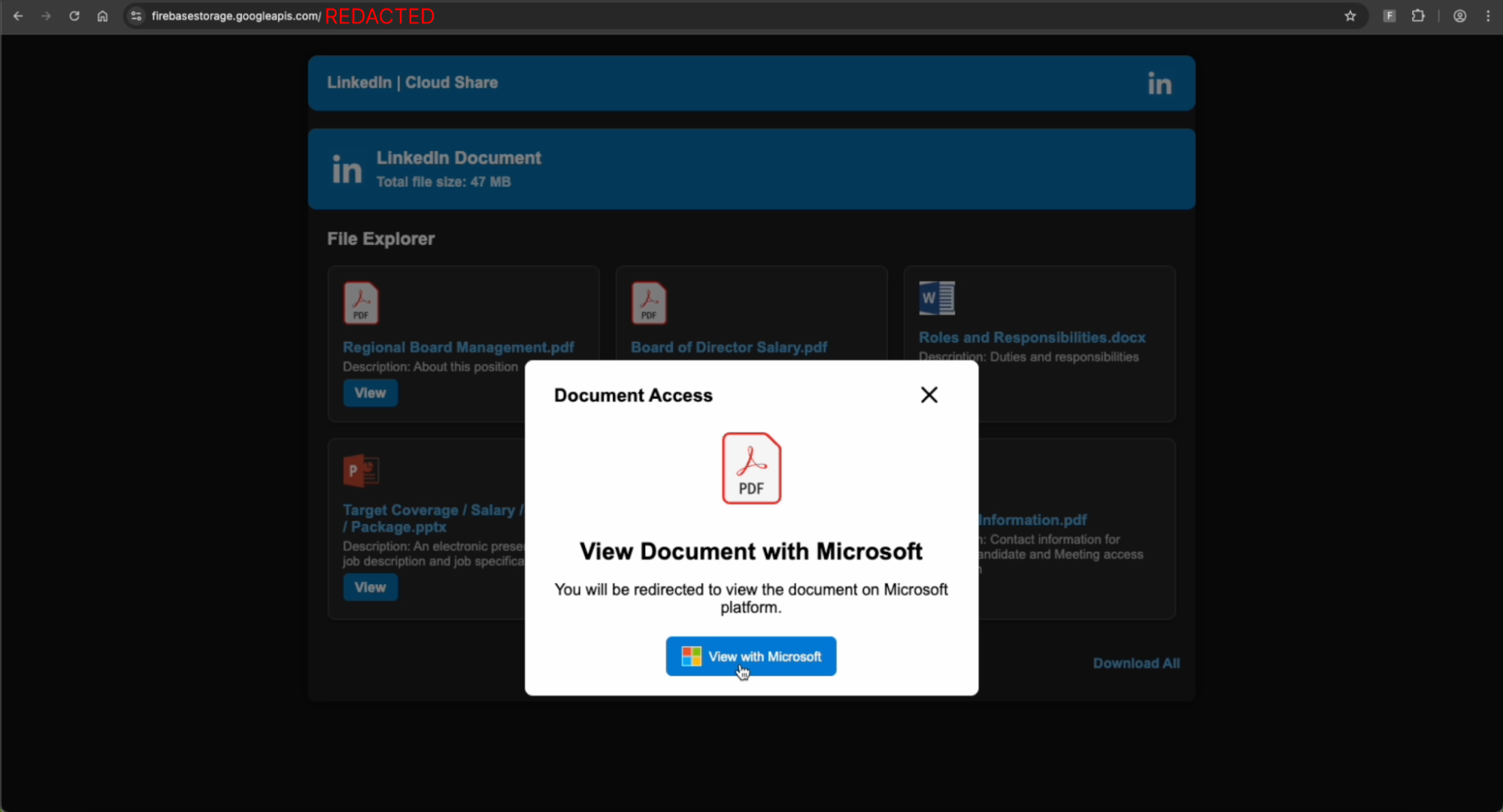Click the Word icon beside Roles and Responsibilities.docx
This screenshot has width=1503, height=812.
[935, 298]
